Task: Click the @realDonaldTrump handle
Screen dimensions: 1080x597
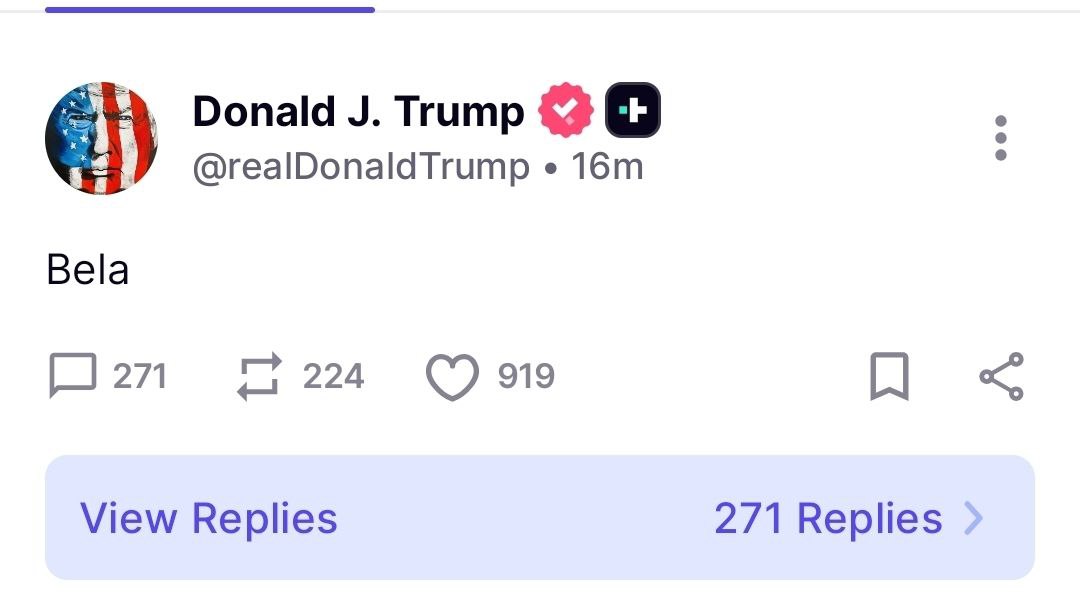Action: point(361,167)
